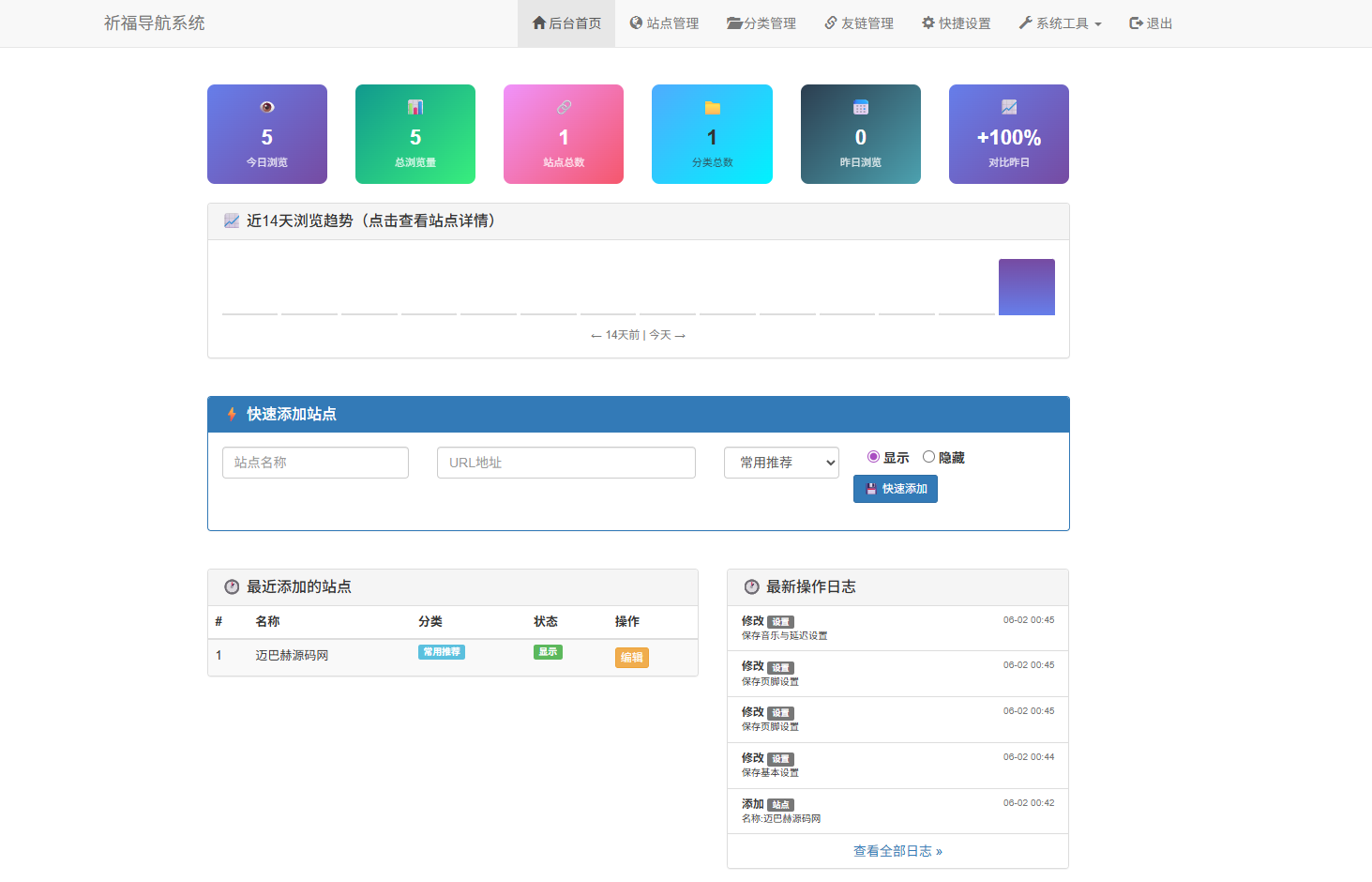The width and height of the screenshot is (1372, 882).
Task: Click the chain icon in 友链管理 nav
Action: pos(831,23)
